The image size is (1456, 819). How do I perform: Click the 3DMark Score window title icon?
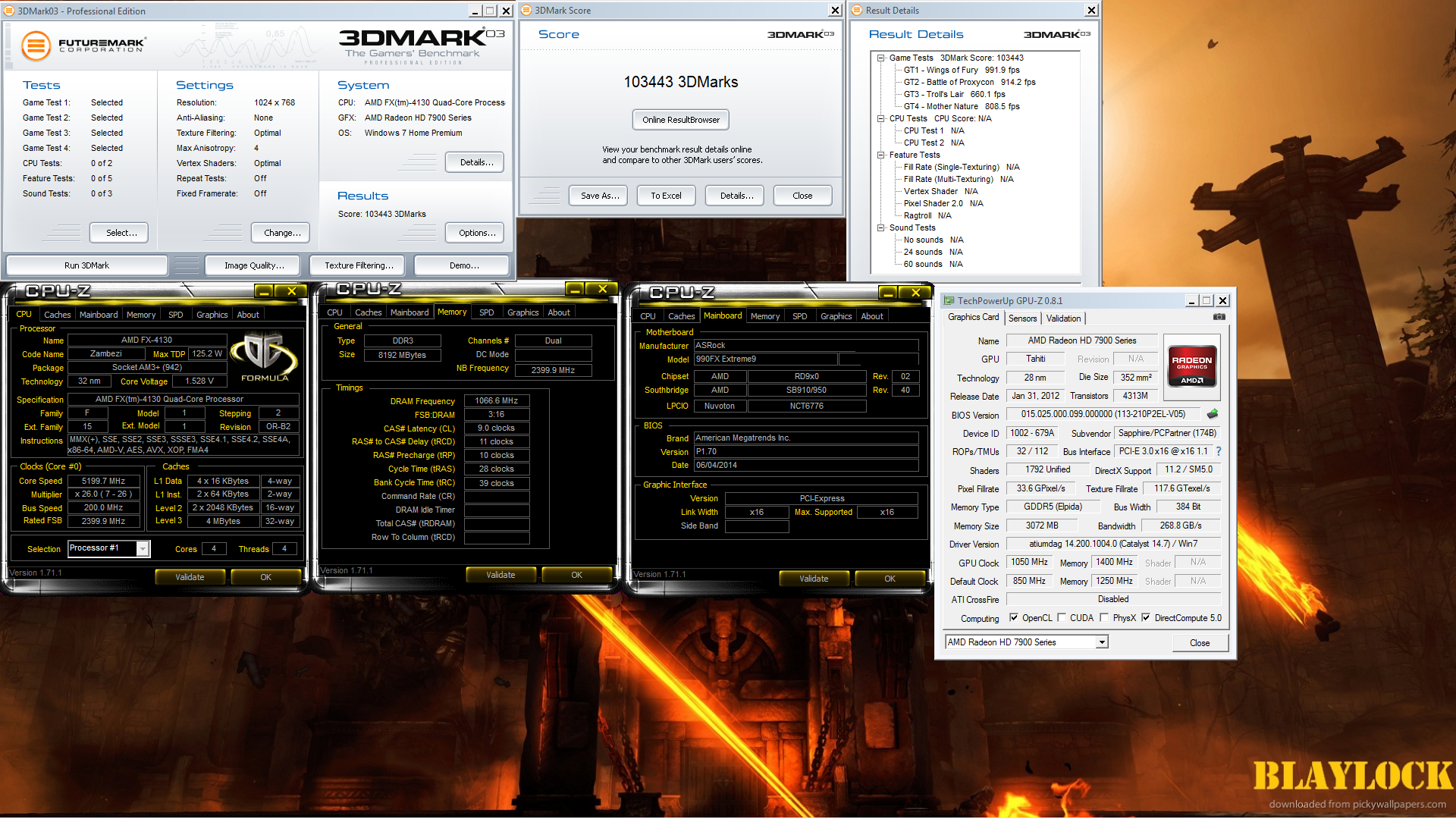click(x=527, y=10)
